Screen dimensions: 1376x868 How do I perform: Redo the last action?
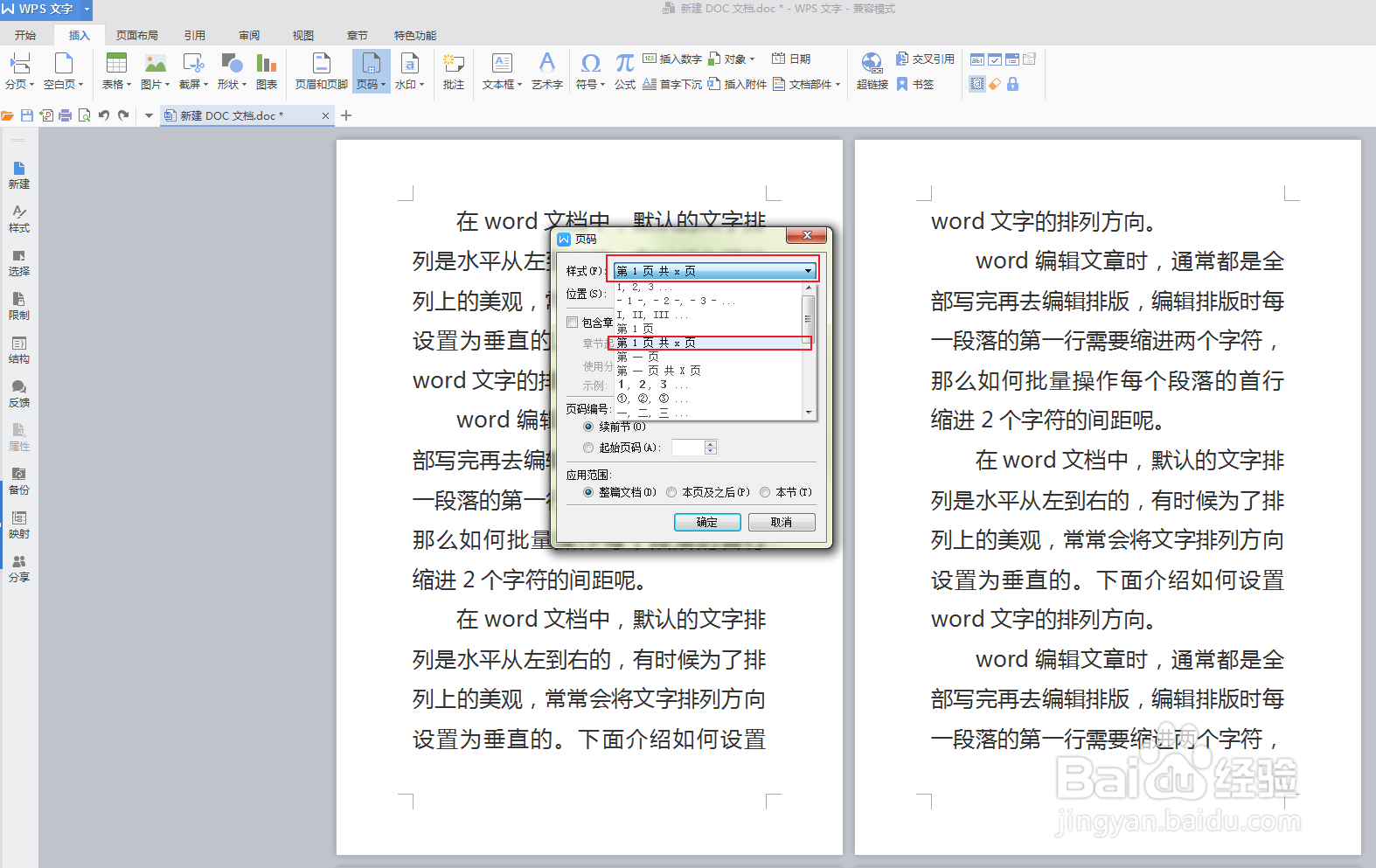point(123,115)
